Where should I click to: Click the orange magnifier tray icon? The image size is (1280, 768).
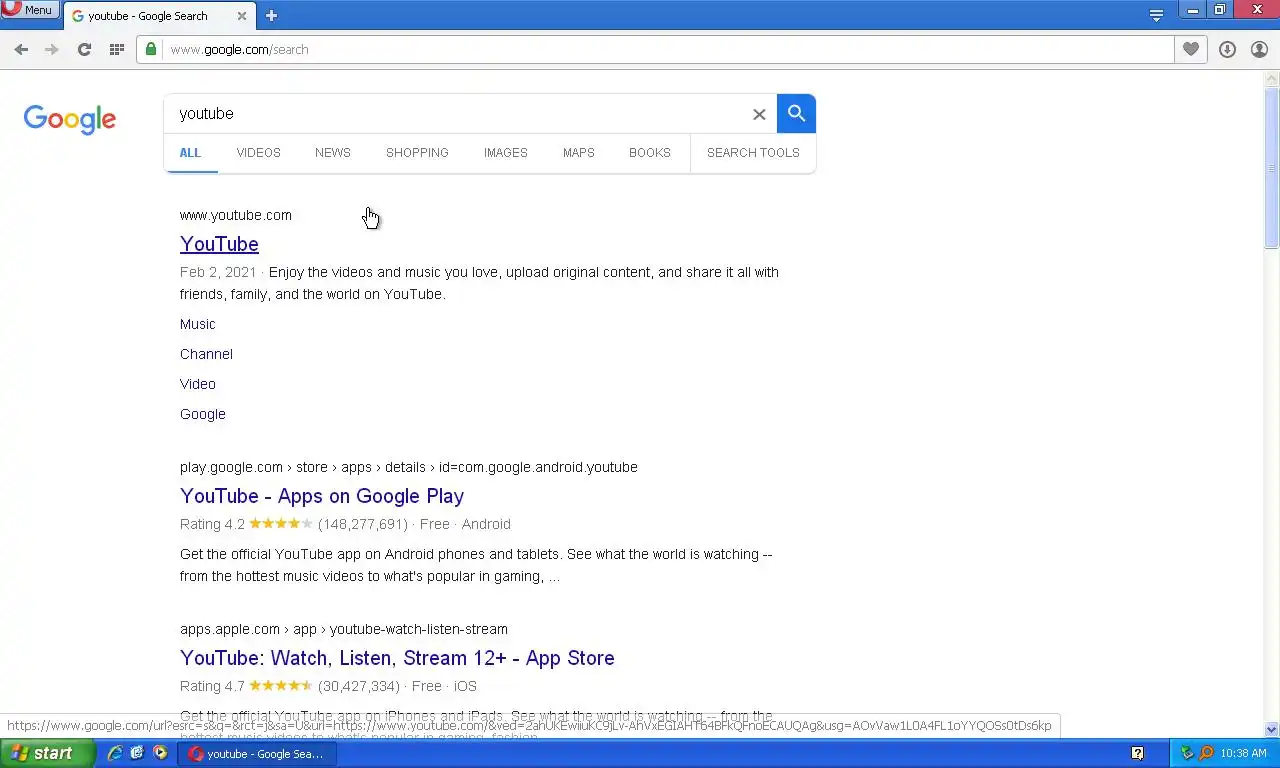pyautogui.click(x=1206, y=754)
